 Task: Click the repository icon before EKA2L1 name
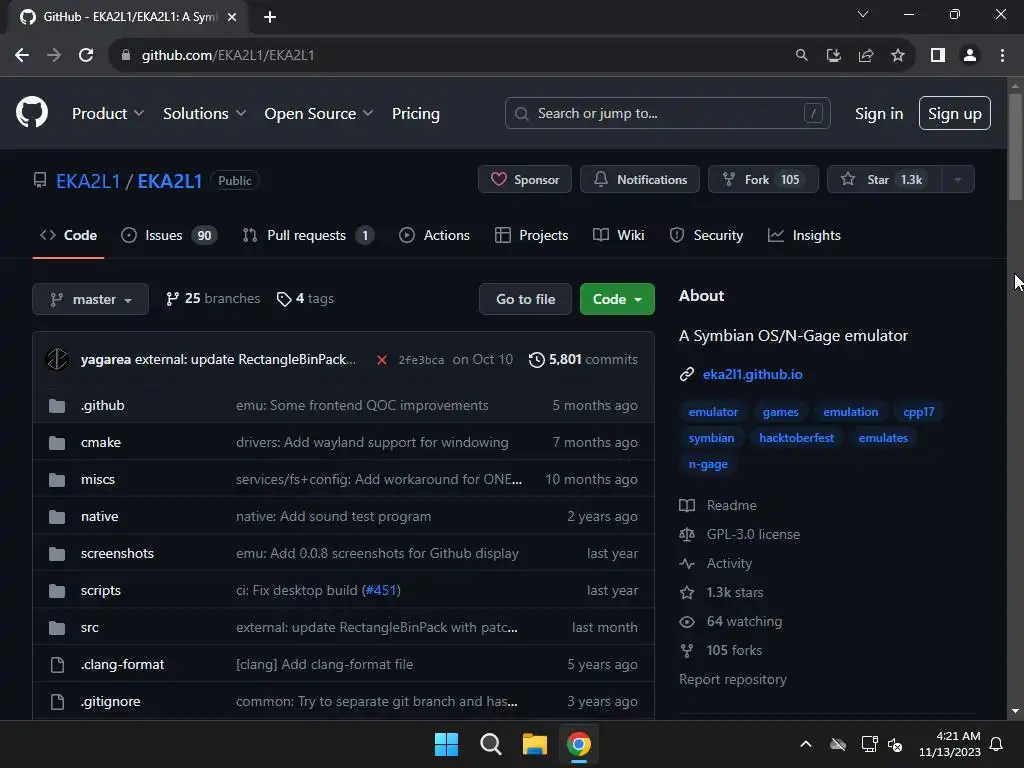[40, 180]
